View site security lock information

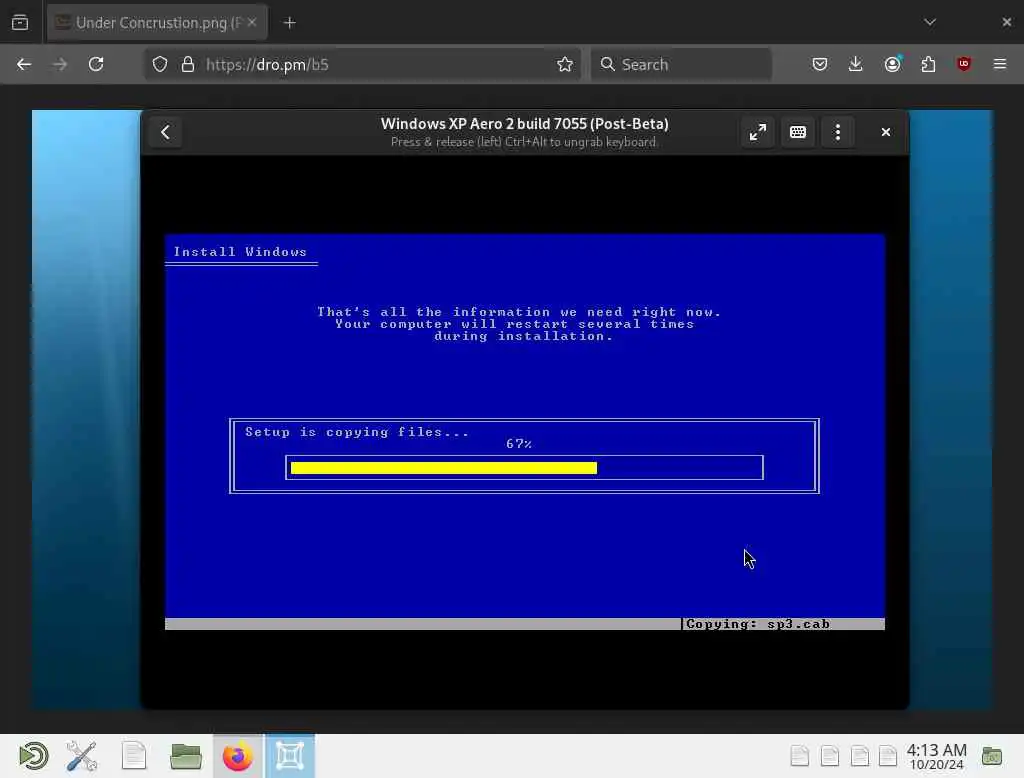tap(188, 64)
